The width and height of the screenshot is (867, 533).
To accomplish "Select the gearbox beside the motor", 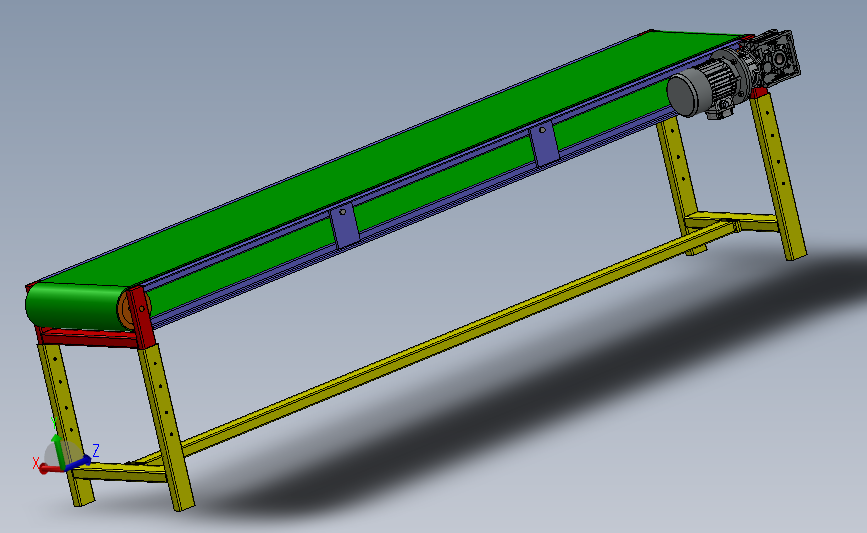I will pyautogui.click(x=773, y=58).
